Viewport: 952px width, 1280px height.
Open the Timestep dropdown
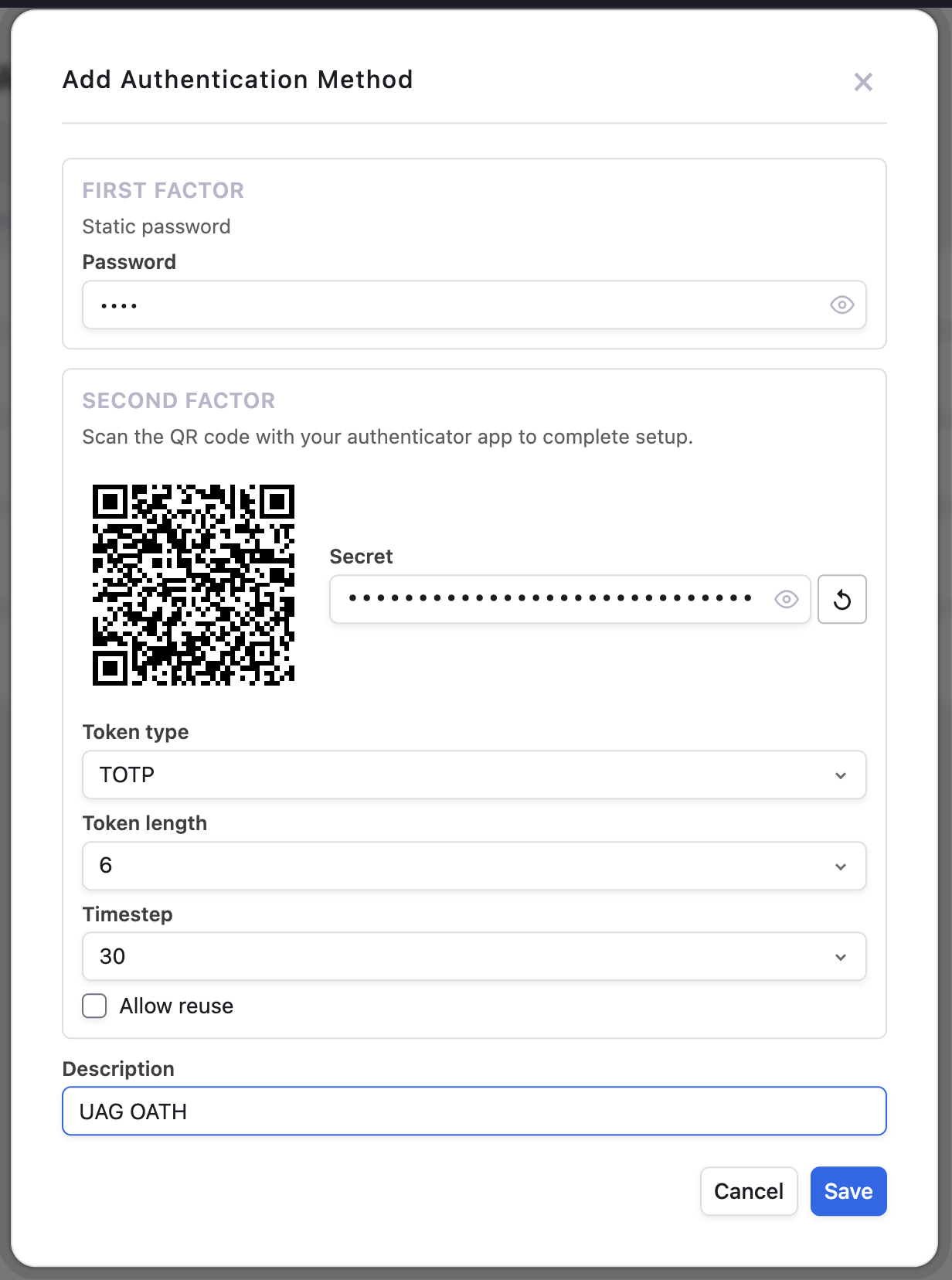474,956
